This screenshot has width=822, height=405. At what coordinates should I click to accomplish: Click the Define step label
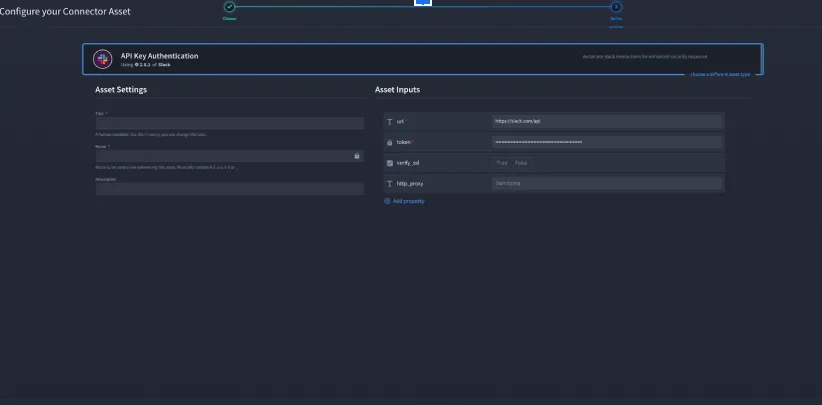click(616, 18)
